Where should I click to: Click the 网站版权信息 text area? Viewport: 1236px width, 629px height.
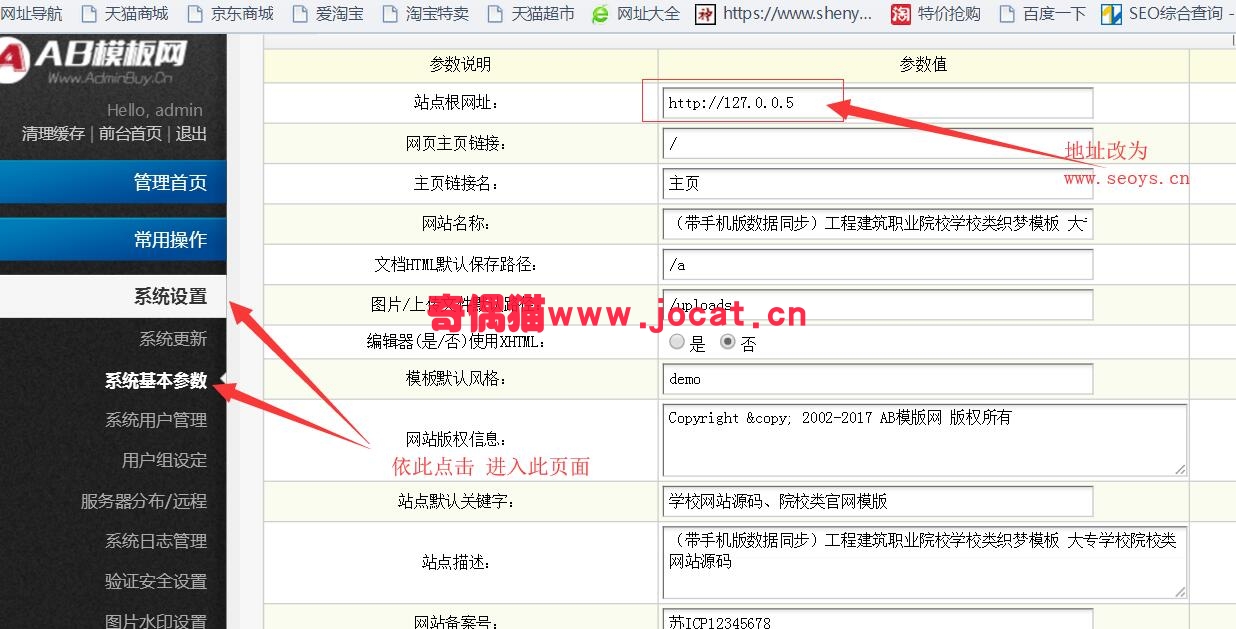pos(924,440)
